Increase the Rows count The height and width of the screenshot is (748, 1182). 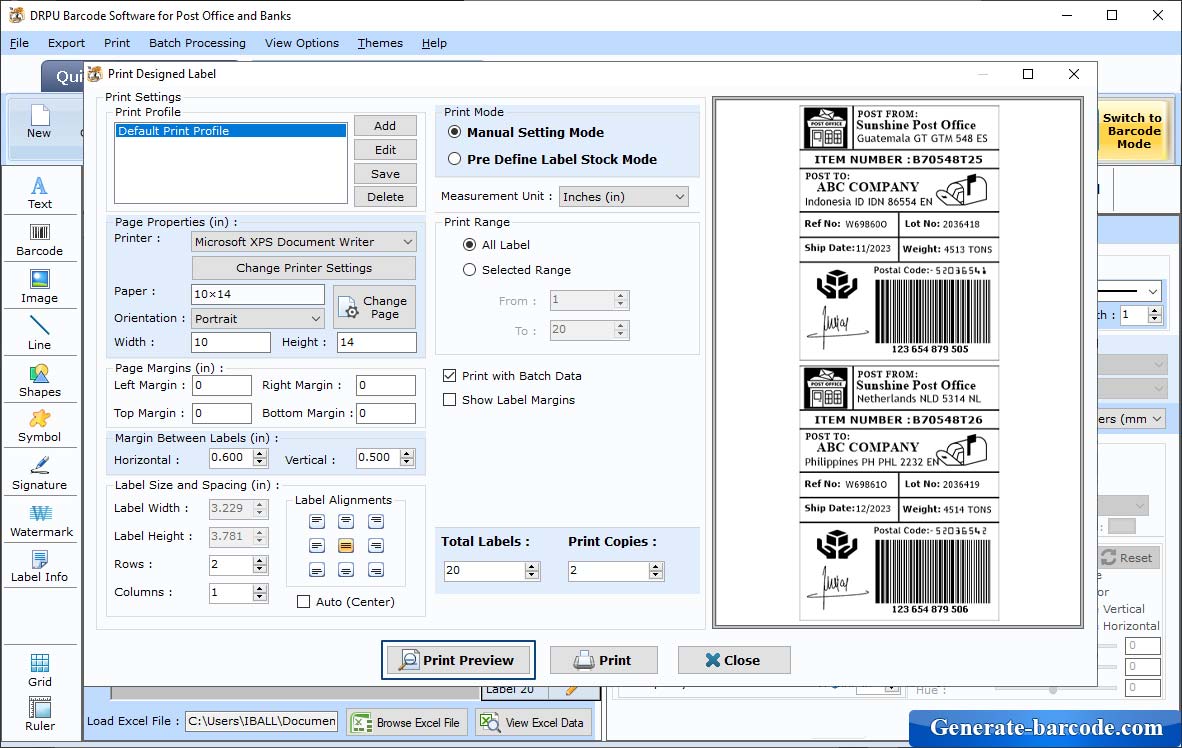[x=259, y=560]
